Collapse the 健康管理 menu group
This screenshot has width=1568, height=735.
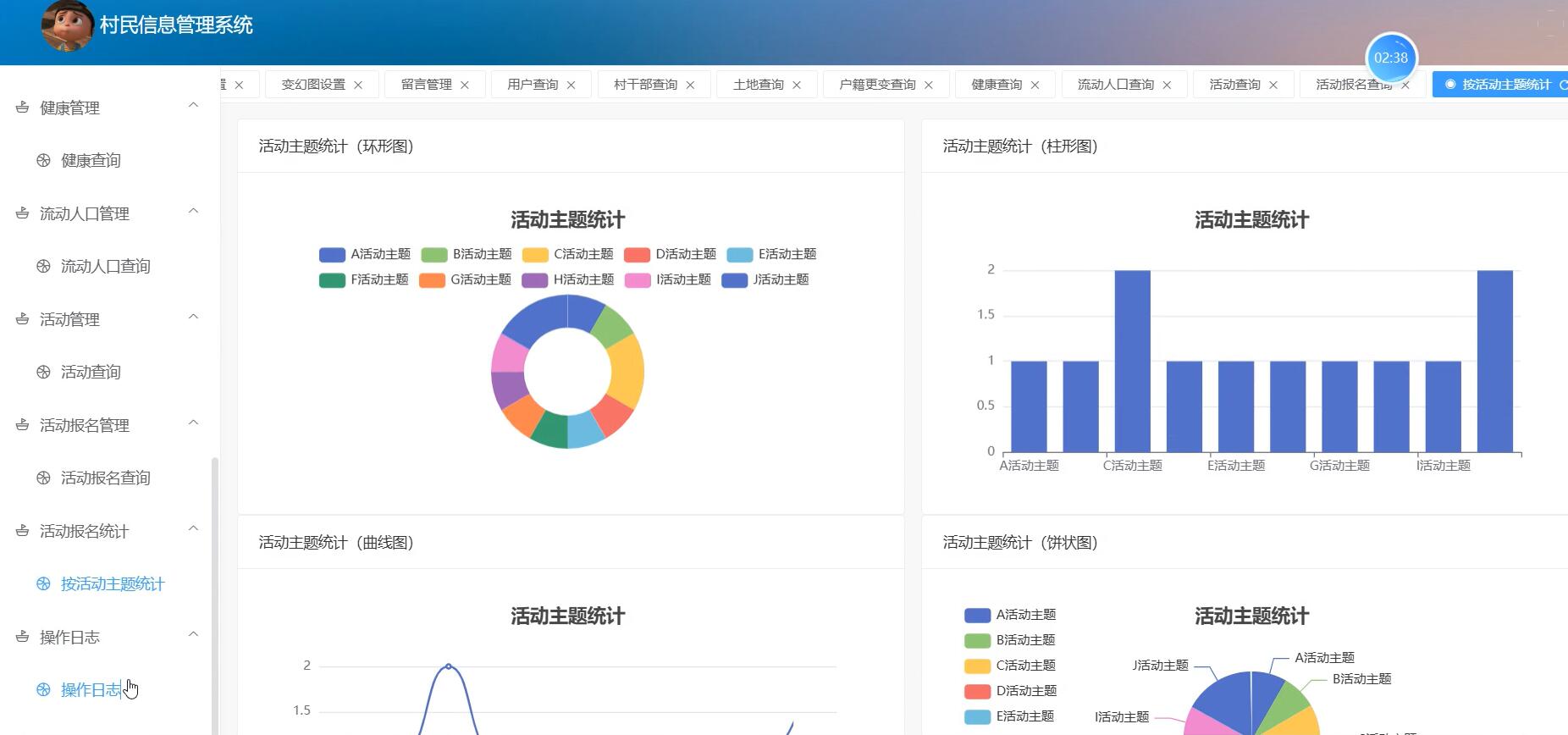coord(193,105)
